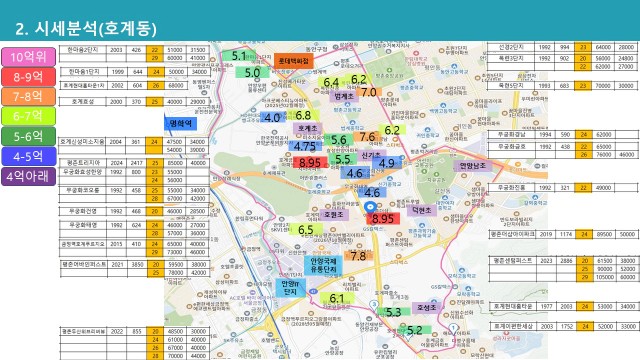This screenshot has width=640, height=360.
Task: Select the 89500 price cell
Action: [604, 234]
